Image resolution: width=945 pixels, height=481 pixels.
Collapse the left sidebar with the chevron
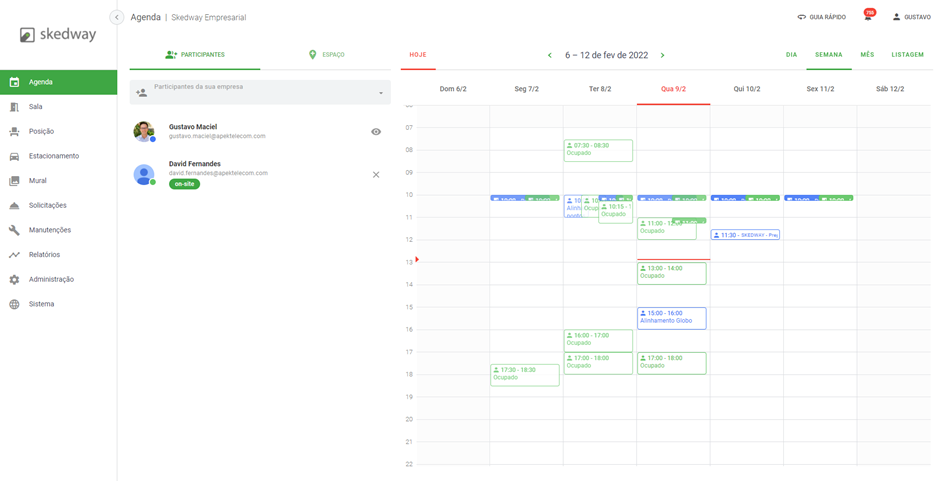tap(117, 18)
